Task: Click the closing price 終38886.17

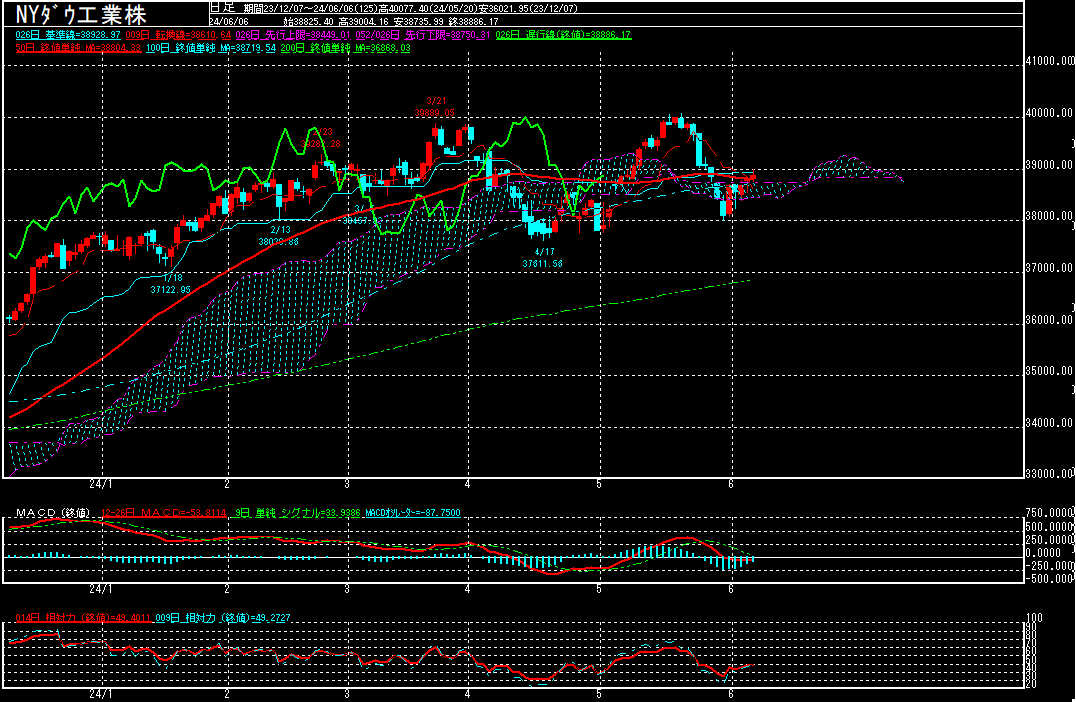Action: tap(474, 21)
